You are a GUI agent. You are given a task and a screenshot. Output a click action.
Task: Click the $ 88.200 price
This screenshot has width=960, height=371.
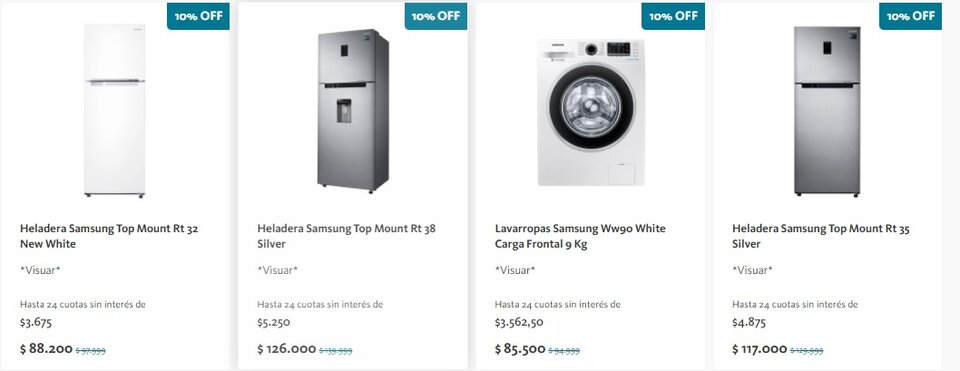tap(47, 349)
